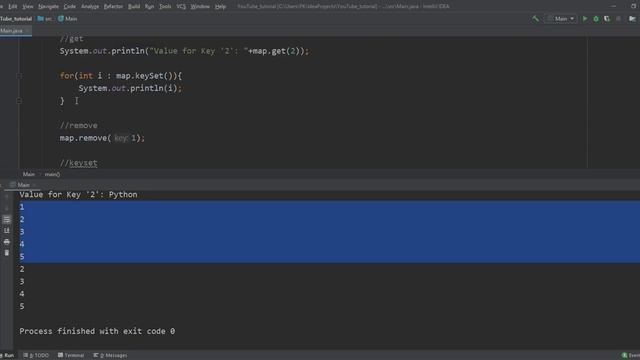Click console line "Value for Key '2': Python"
Viewport: 640px width, 360px height.
click(78, 195)
